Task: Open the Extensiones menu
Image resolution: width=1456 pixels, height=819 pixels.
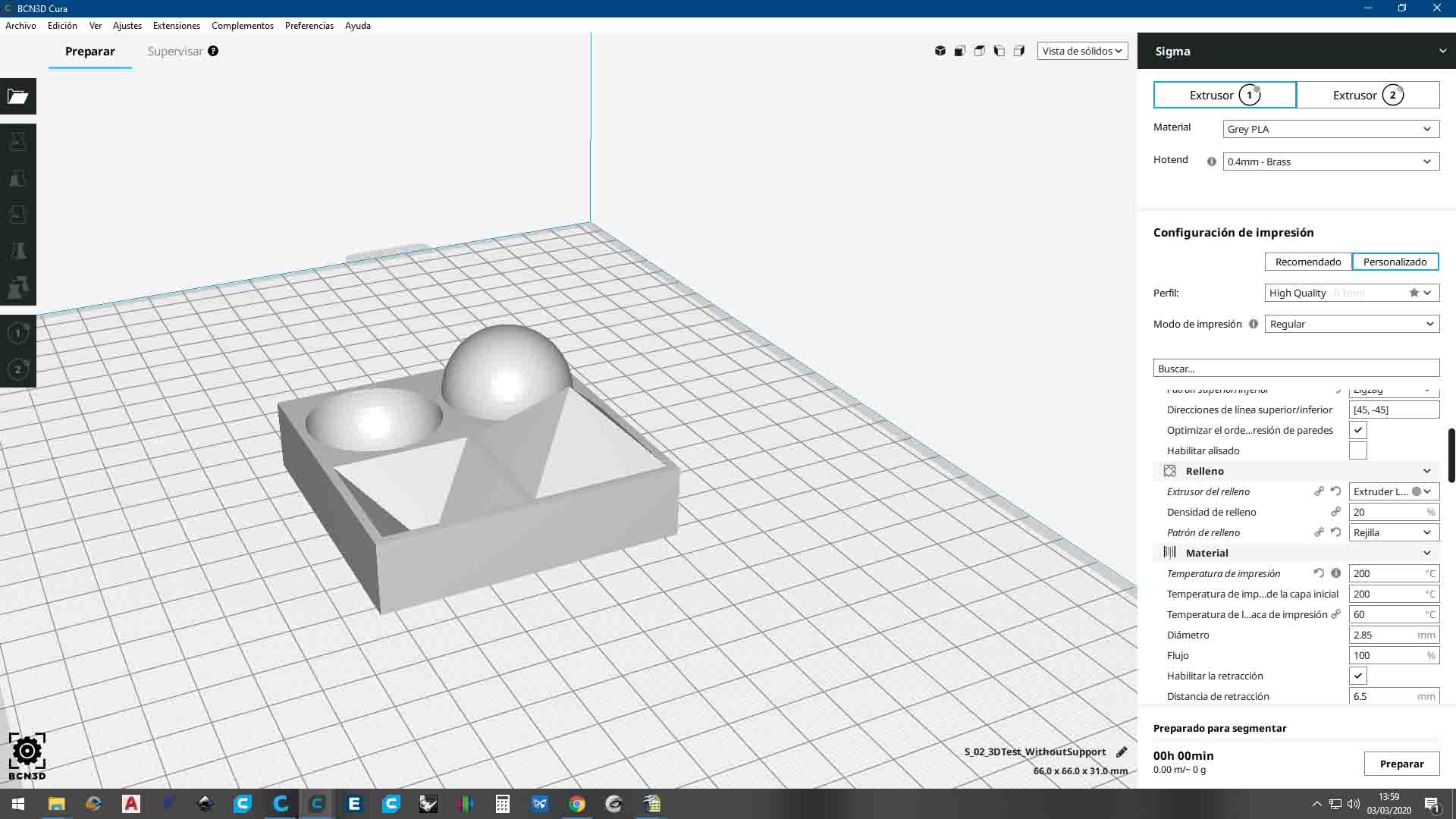Action: pos(177,25)
